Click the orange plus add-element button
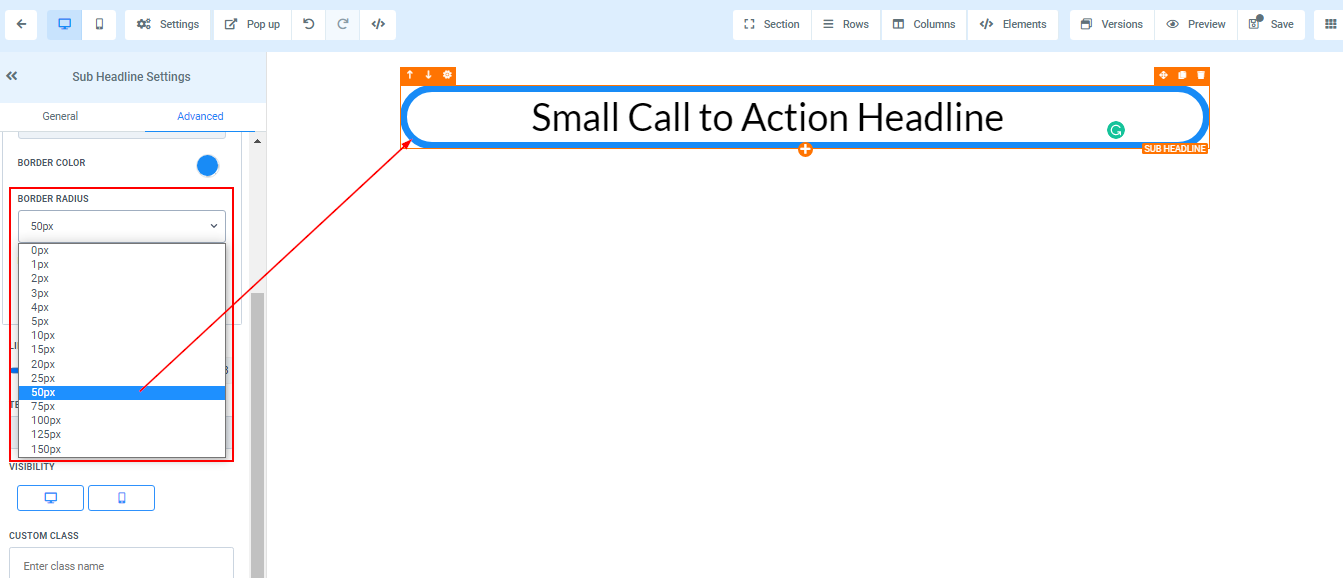 click(805, 149)
